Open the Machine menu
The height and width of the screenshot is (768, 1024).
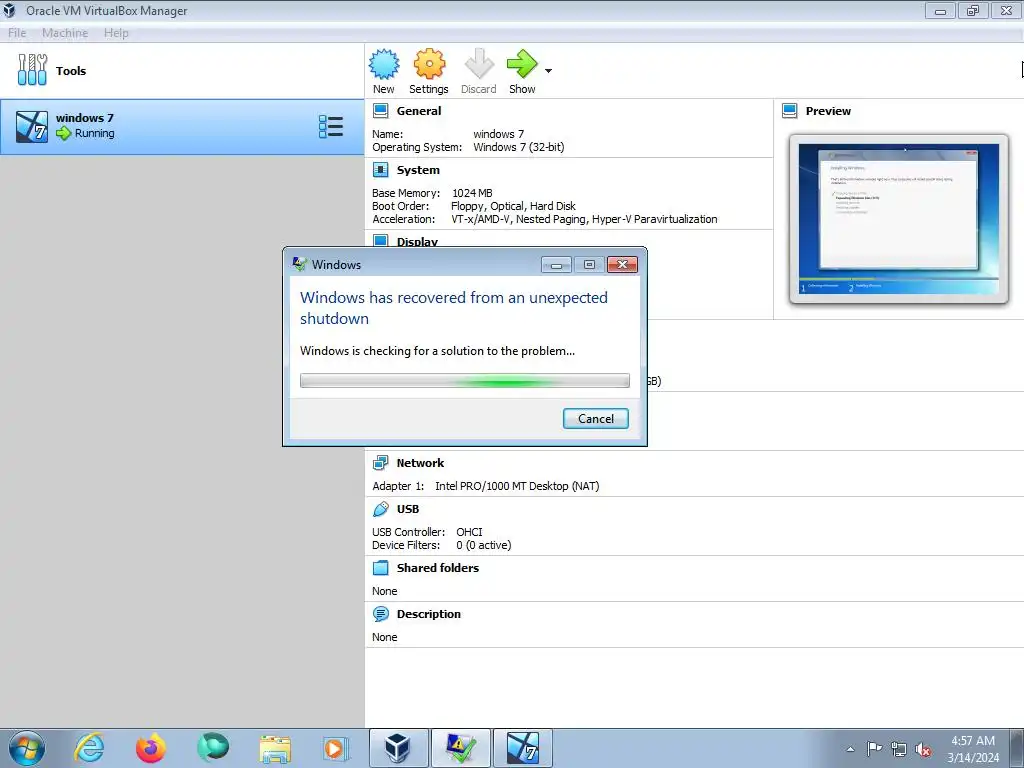(65, 33)
